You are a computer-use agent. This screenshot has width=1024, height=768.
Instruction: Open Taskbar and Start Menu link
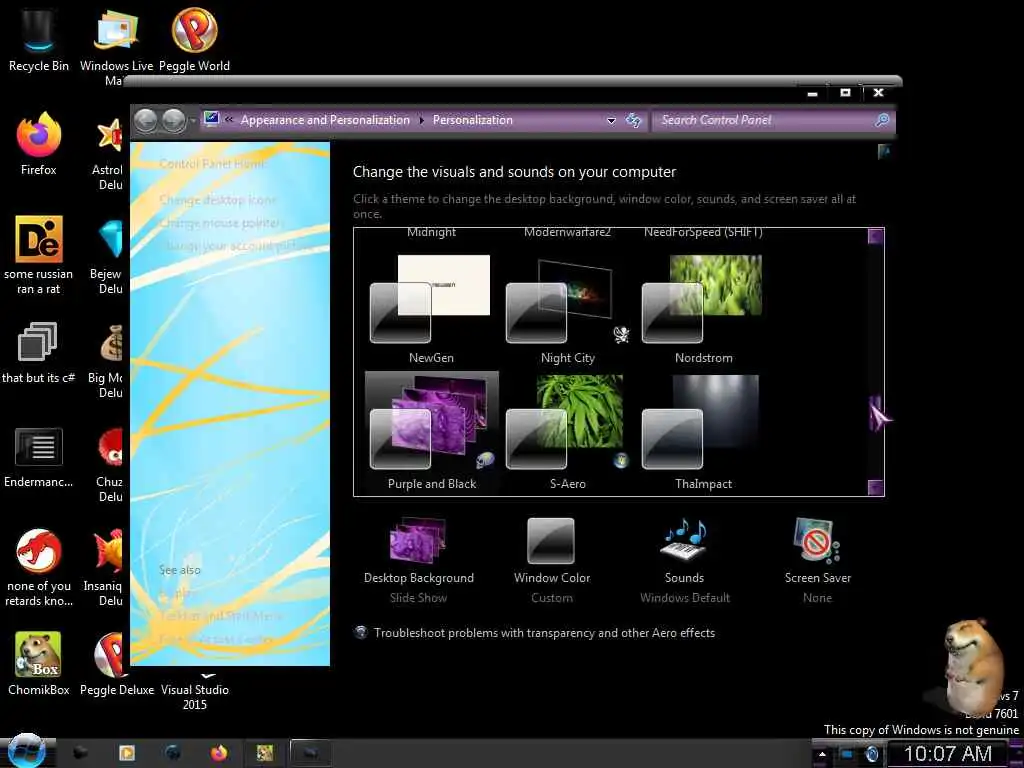(220, 616)
